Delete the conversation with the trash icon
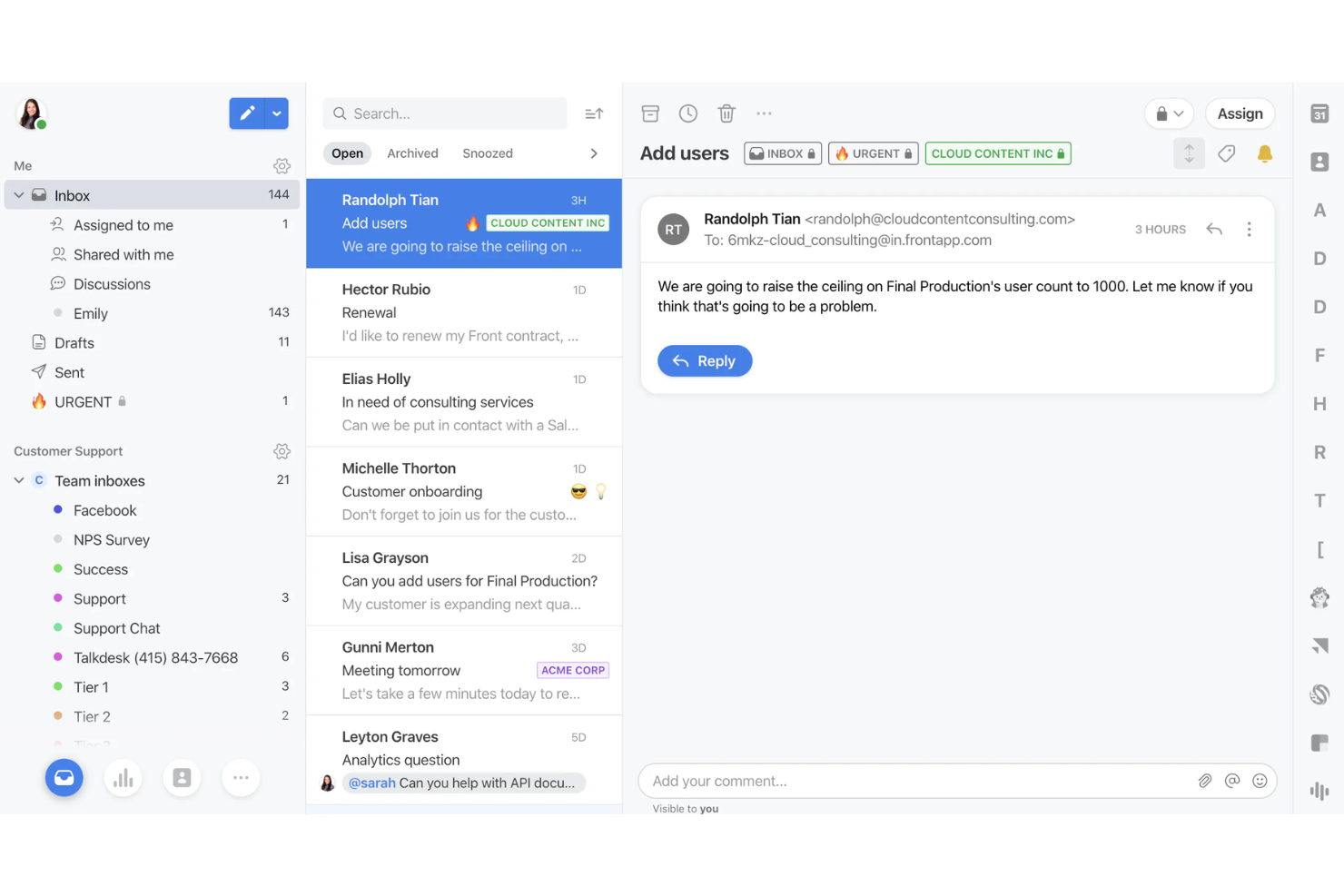 point(726,113)
